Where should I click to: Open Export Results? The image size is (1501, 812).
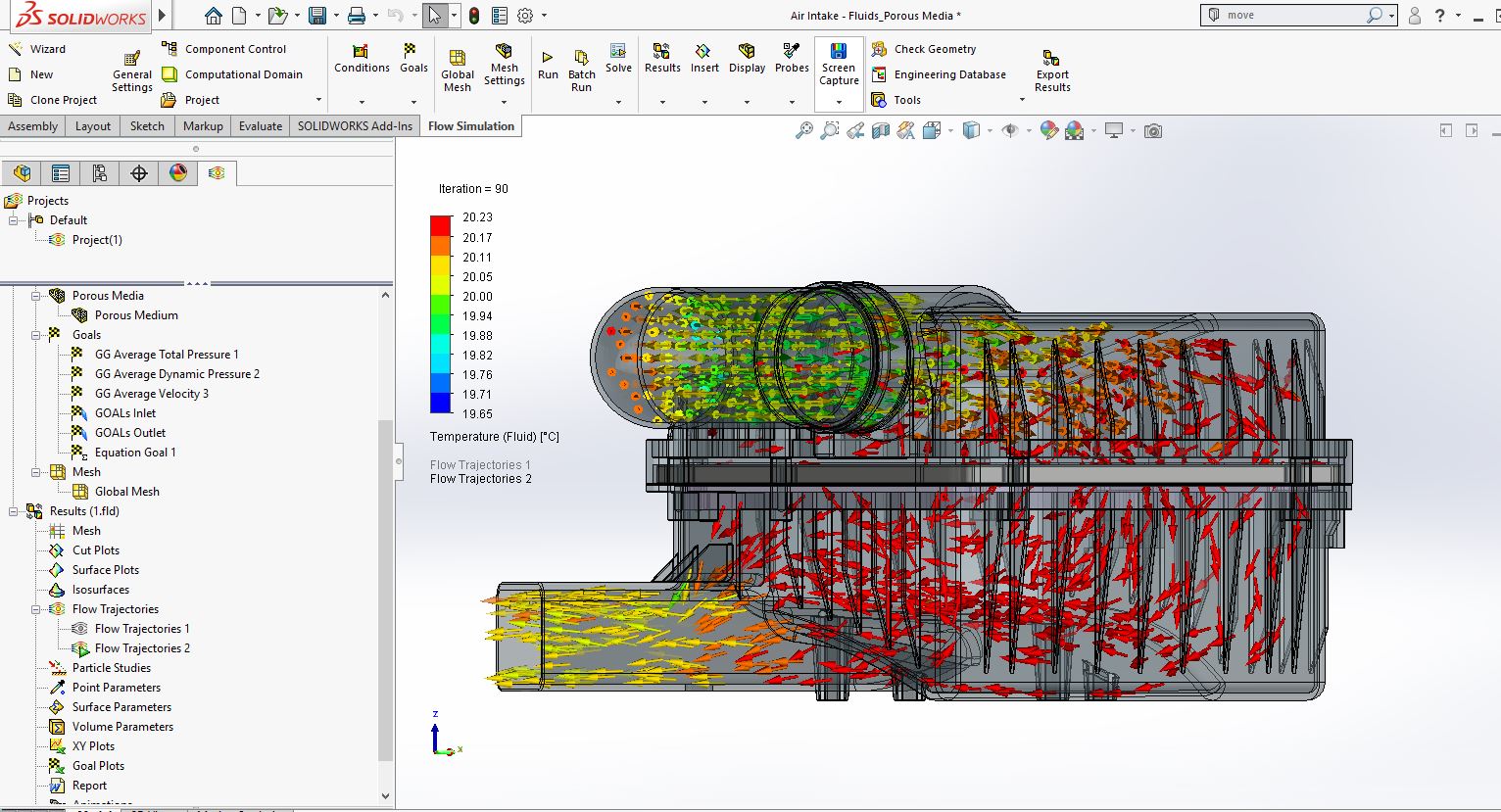click(x=1052, y=72)
